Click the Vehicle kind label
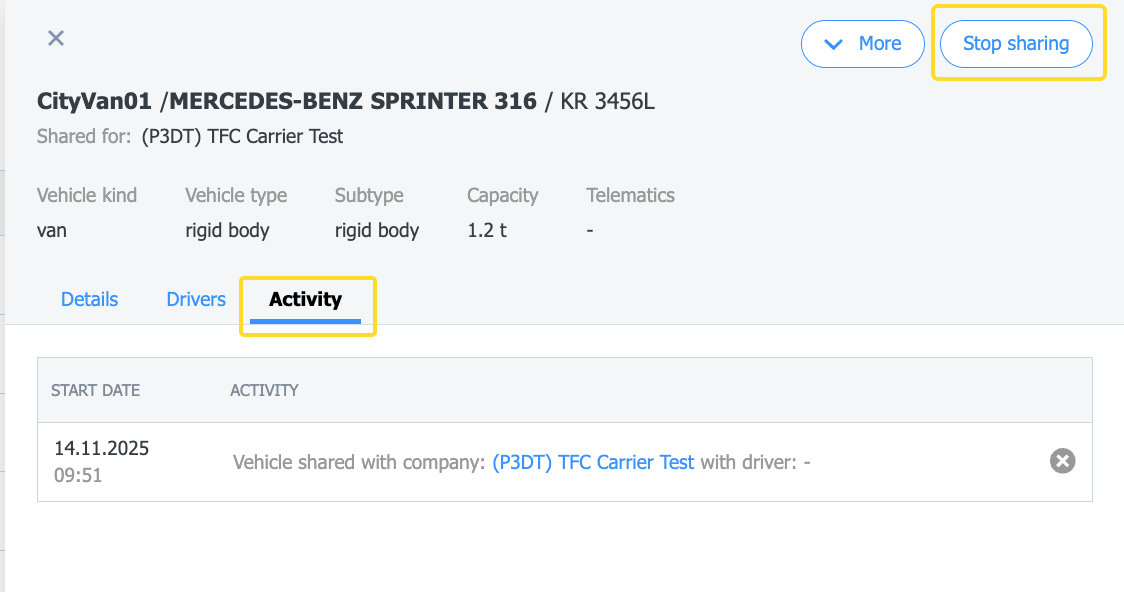This screenshot has height=592, width=1124. tap(87, 195)
